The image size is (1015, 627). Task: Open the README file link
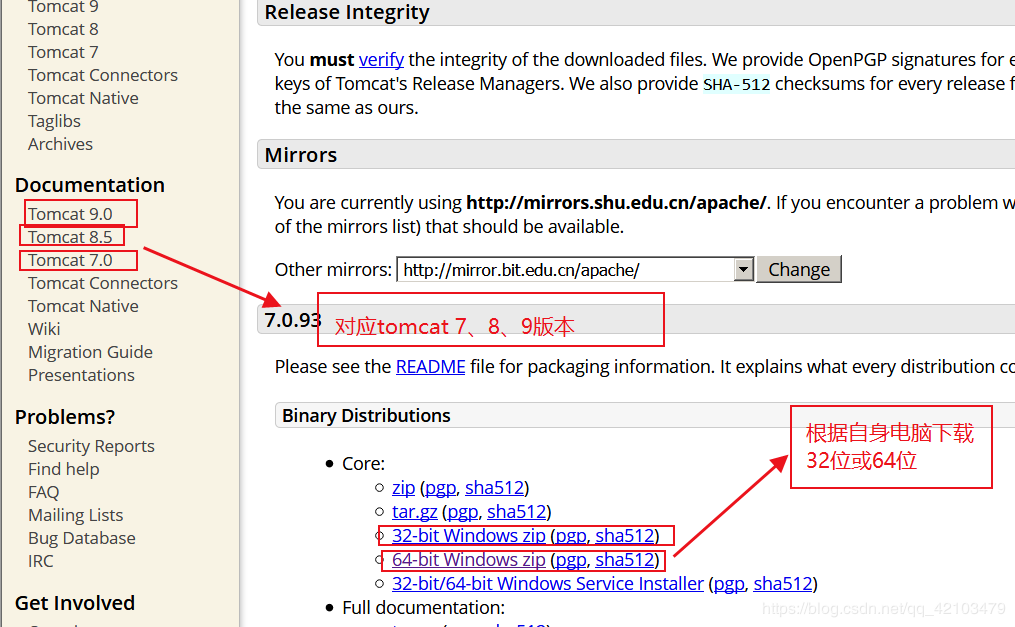430,367
